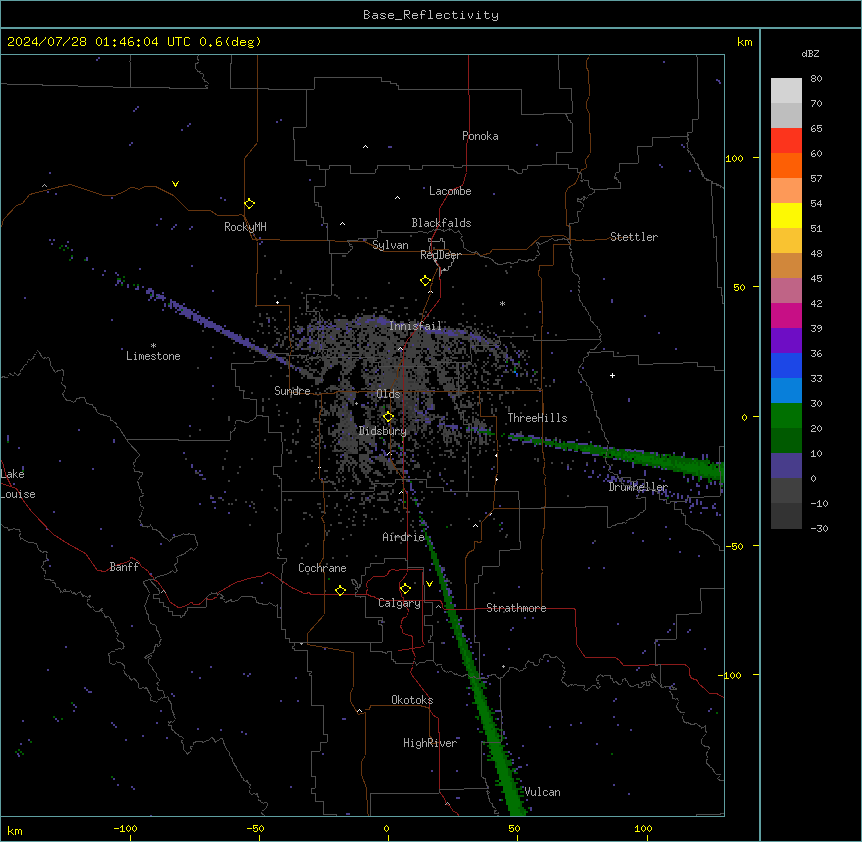The image size is (862, 842).
Task: Click the Stettler label
Action: [x=633, y=237]
